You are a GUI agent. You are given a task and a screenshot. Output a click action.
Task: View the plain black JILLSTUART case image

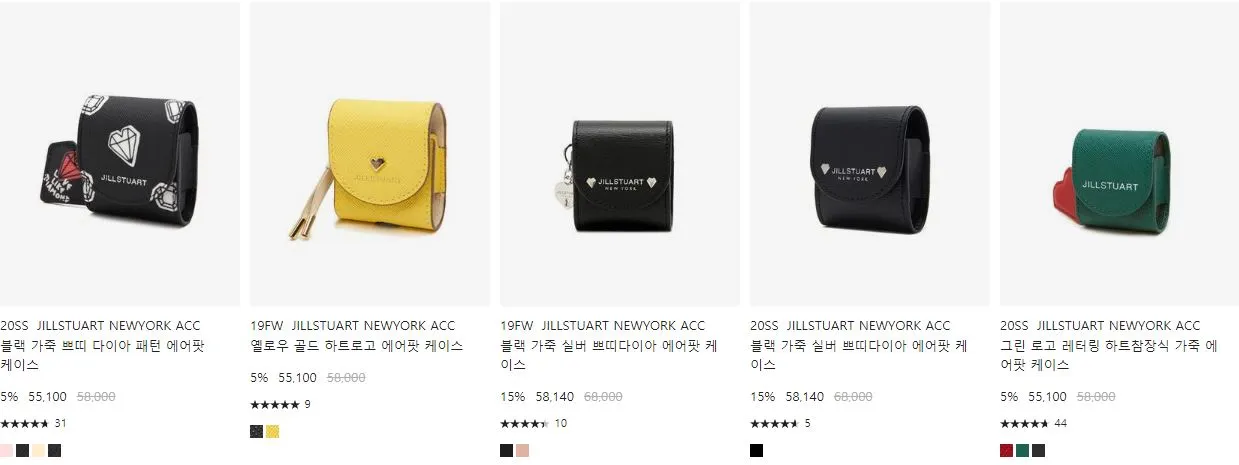click(x=870, y=154)
